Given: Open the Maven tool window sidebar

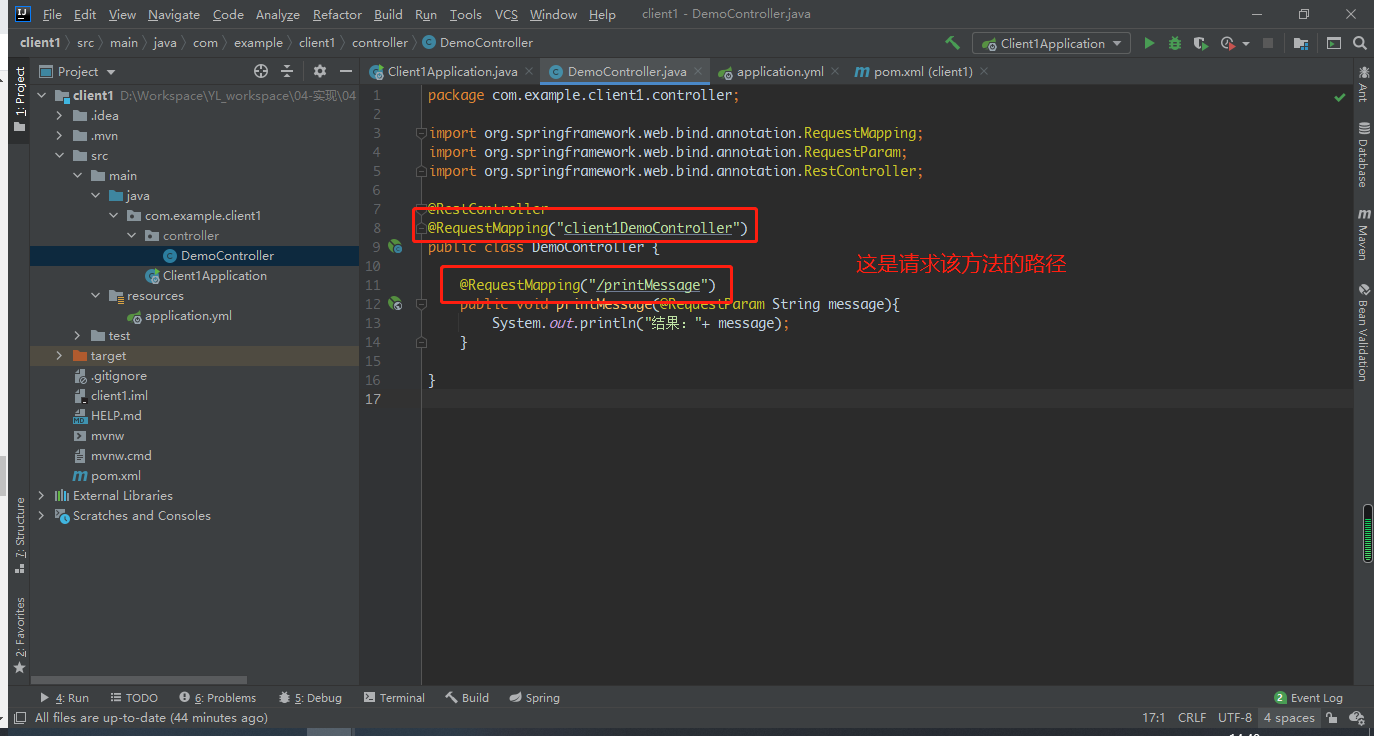Looking at the screenshot, I should (x=1364, y=234).
